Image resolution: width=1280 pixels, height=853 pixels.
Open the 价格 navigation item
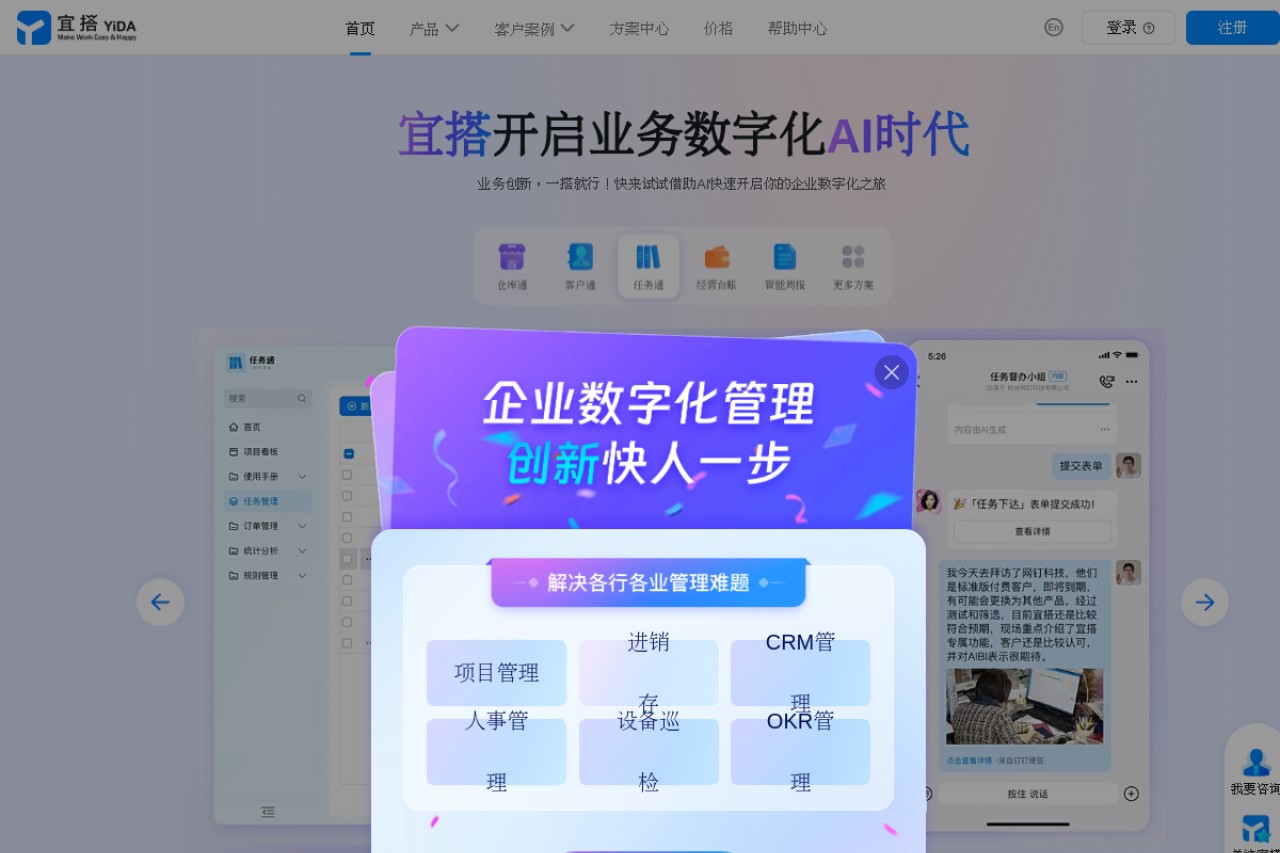(x=718, y=28)
